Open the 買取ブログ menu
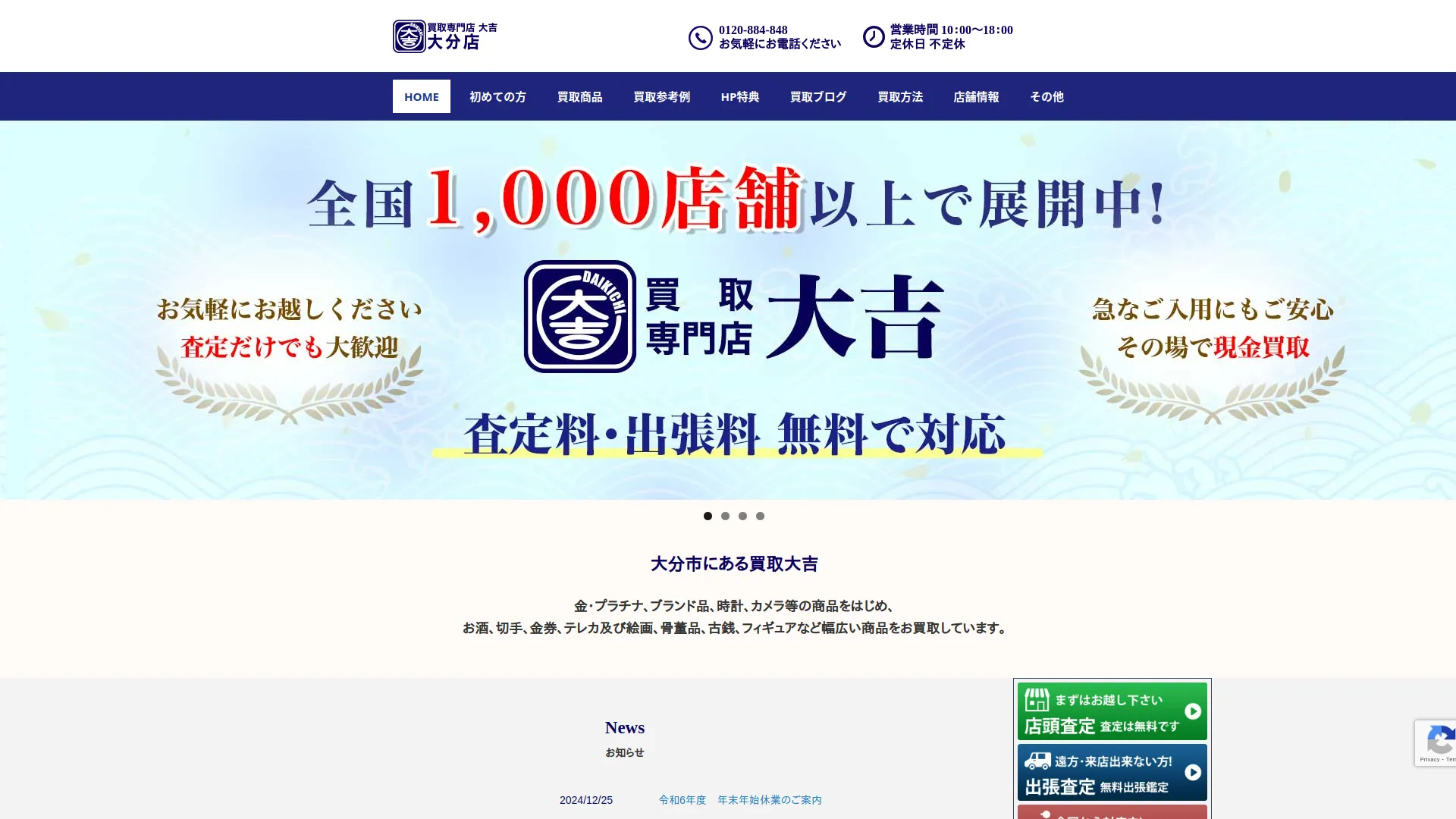Screen dimensions: 1456x819 pyautogui.click(x=818, y=96)
